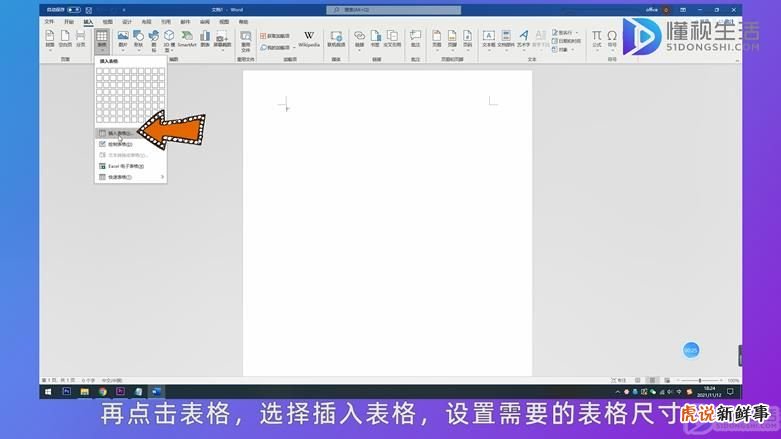The height and width of the screenshot is (439, 781).
Task: Click the save icon in title bar
Action: pyautogui.click(x=89, y=10)
